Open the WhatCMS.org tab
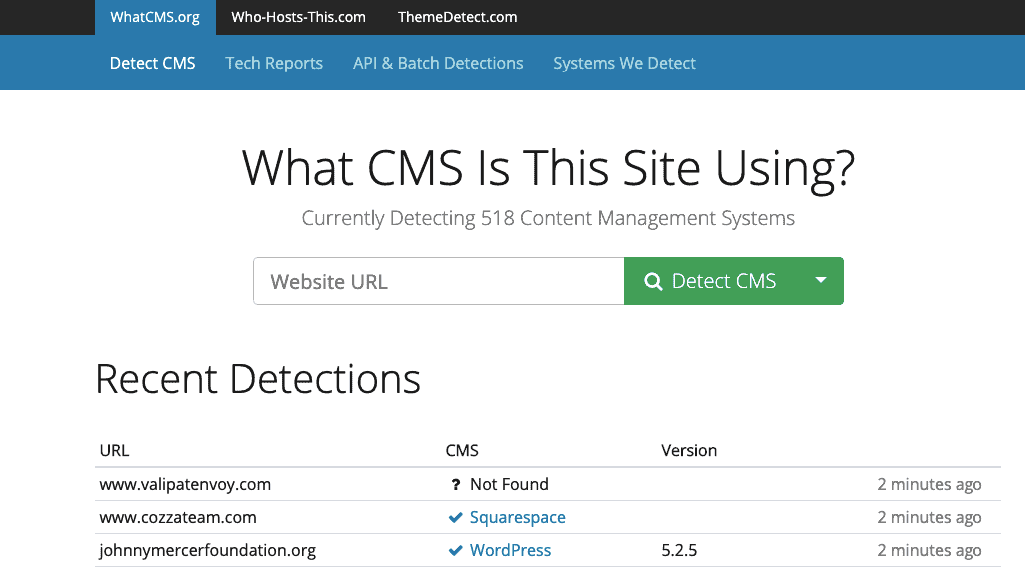The height and width of the screenshot is (568, 1025). click(155, 17)
